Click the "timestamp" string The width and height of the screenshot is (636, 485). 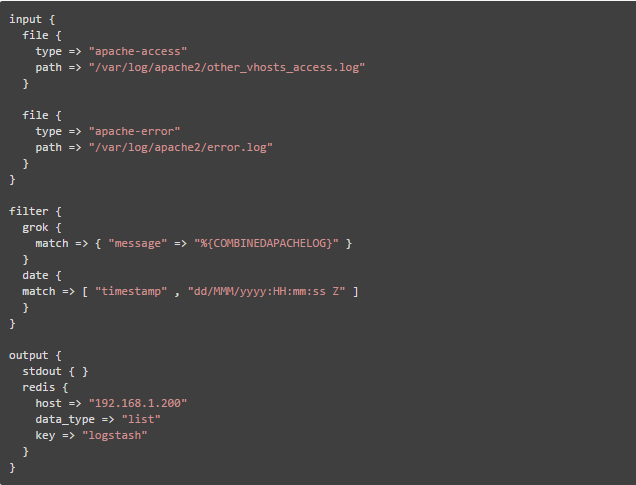coord(132,291)
